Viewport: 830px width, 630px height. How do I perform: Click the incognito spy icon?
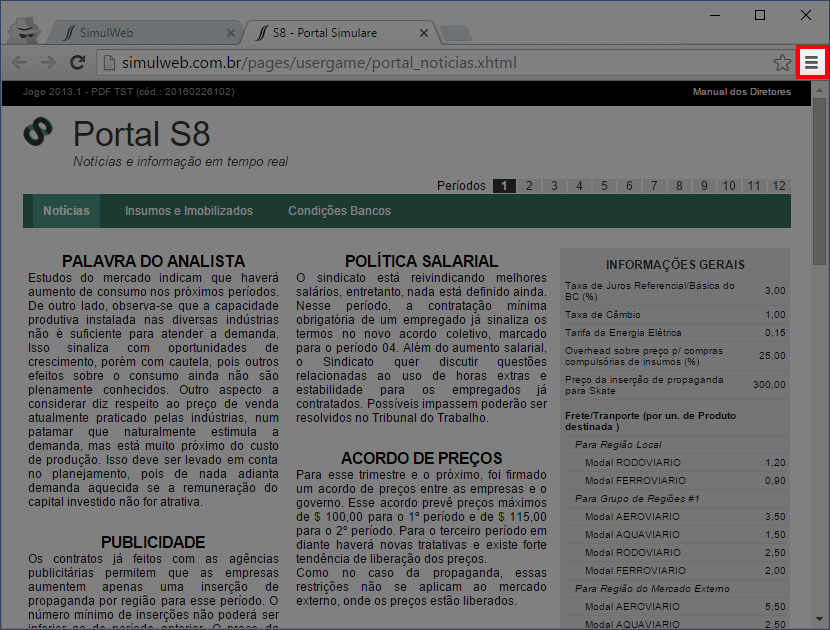tap(24, 29)
